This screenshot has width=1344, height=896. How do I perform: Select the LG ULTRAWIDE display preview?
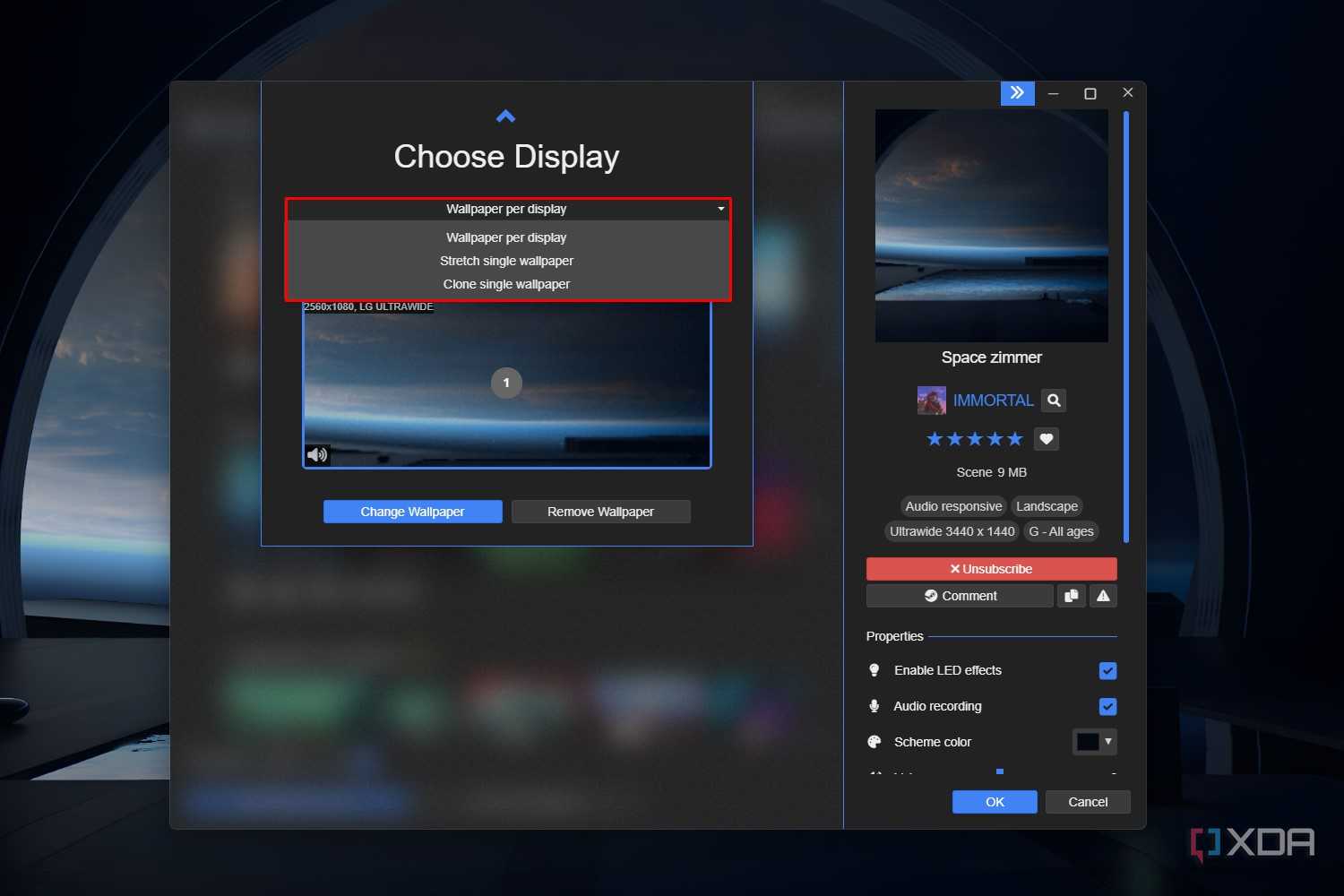coord(507,384)
